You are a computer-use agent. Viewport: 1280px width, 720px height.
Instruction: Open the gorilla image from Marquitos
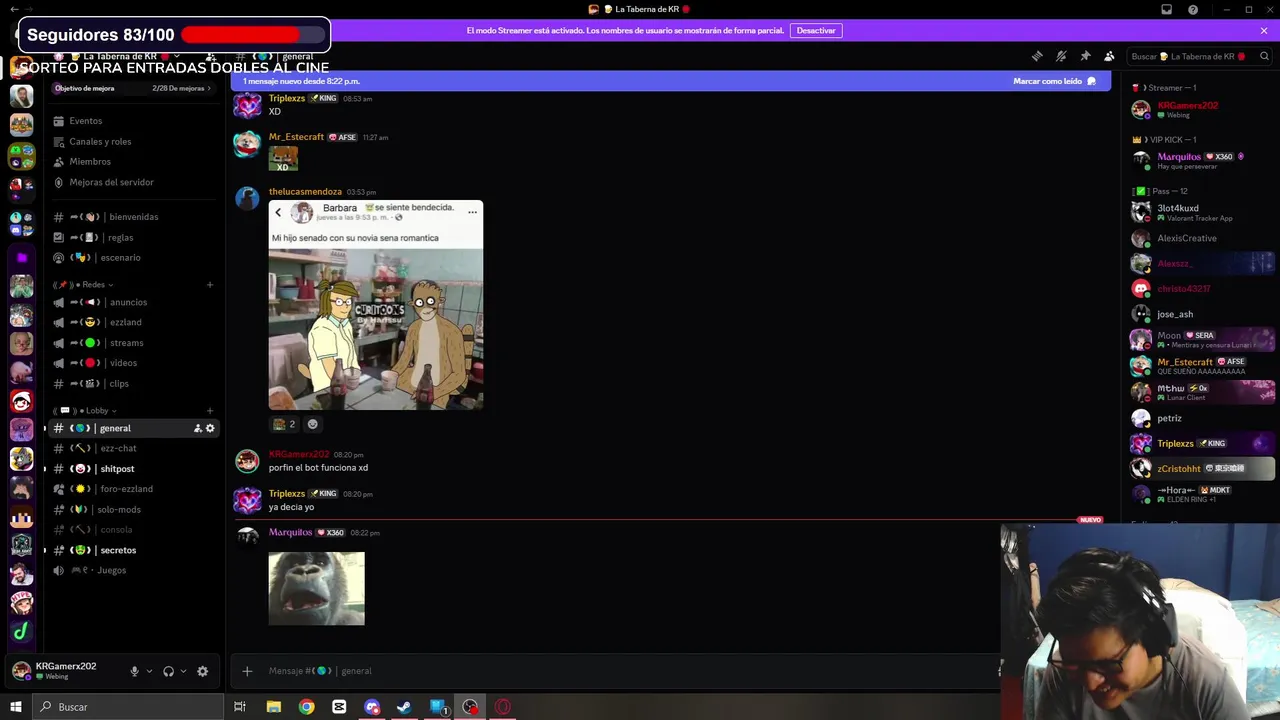point(317,588)
